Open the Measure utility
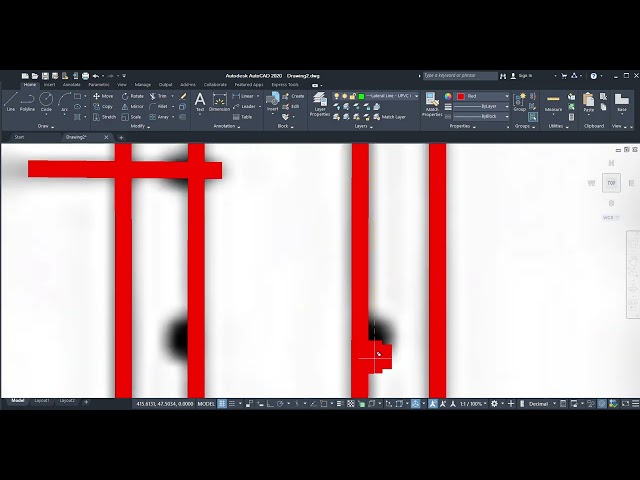Screen dimensions: 640x480 pyautogui.click(x=553, y=103)
